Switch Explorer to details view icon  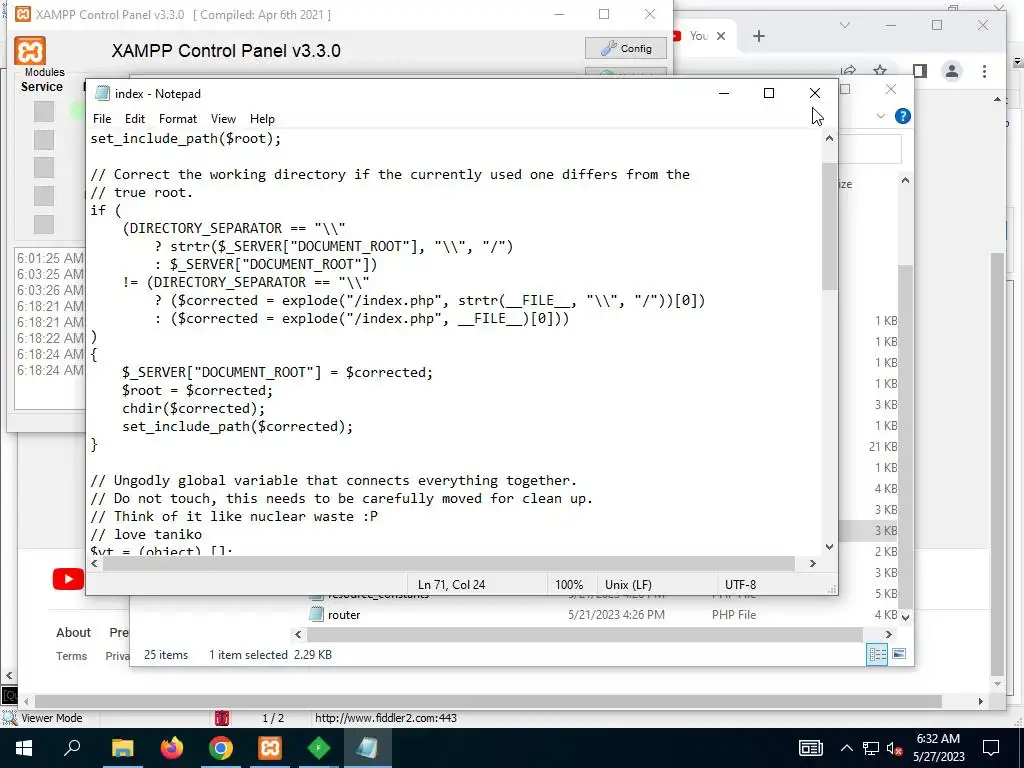876,654
